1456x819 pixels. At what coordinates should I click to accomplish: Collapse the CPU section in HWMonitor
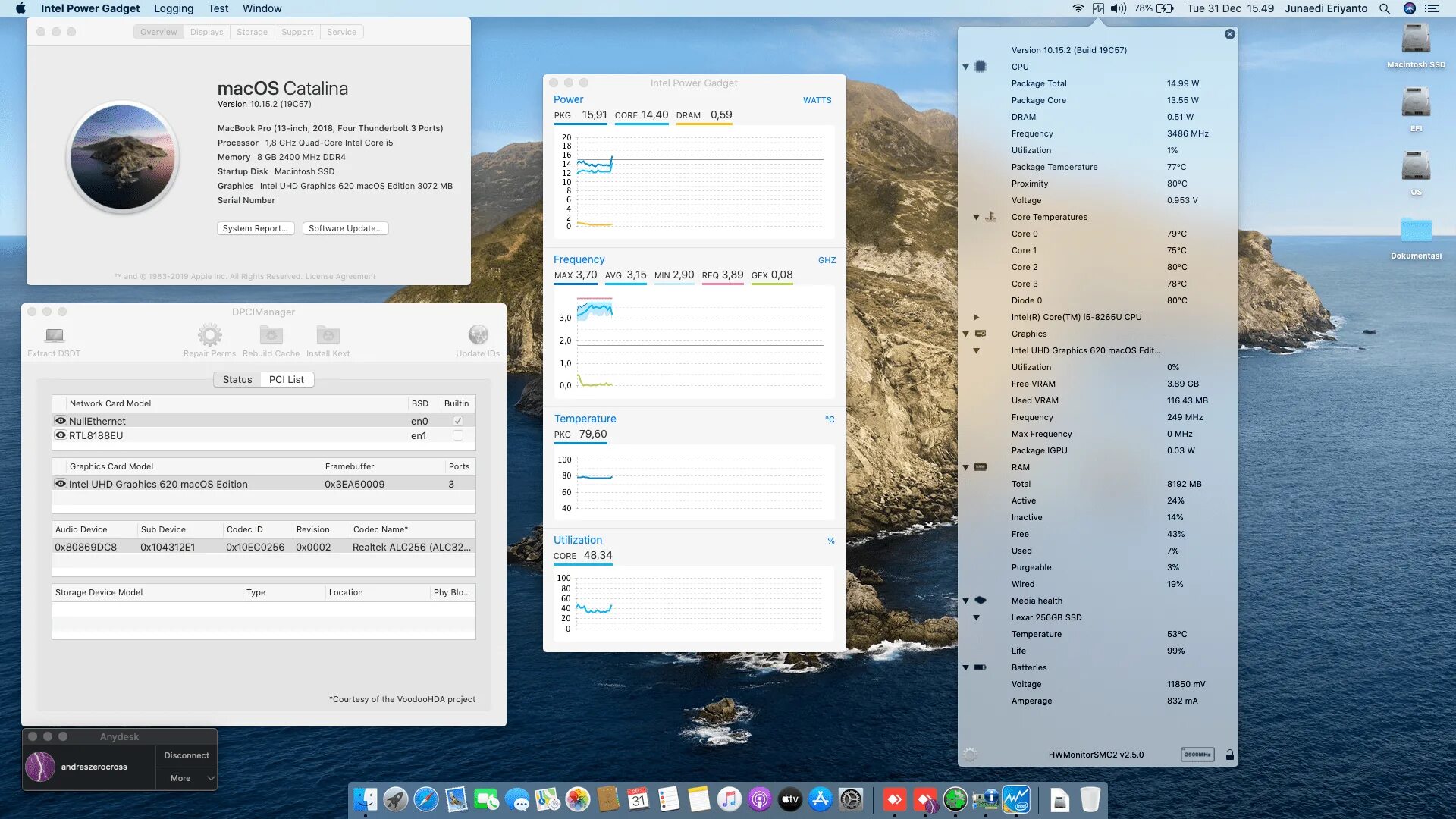pyautogui.click(x=965, y=67)
